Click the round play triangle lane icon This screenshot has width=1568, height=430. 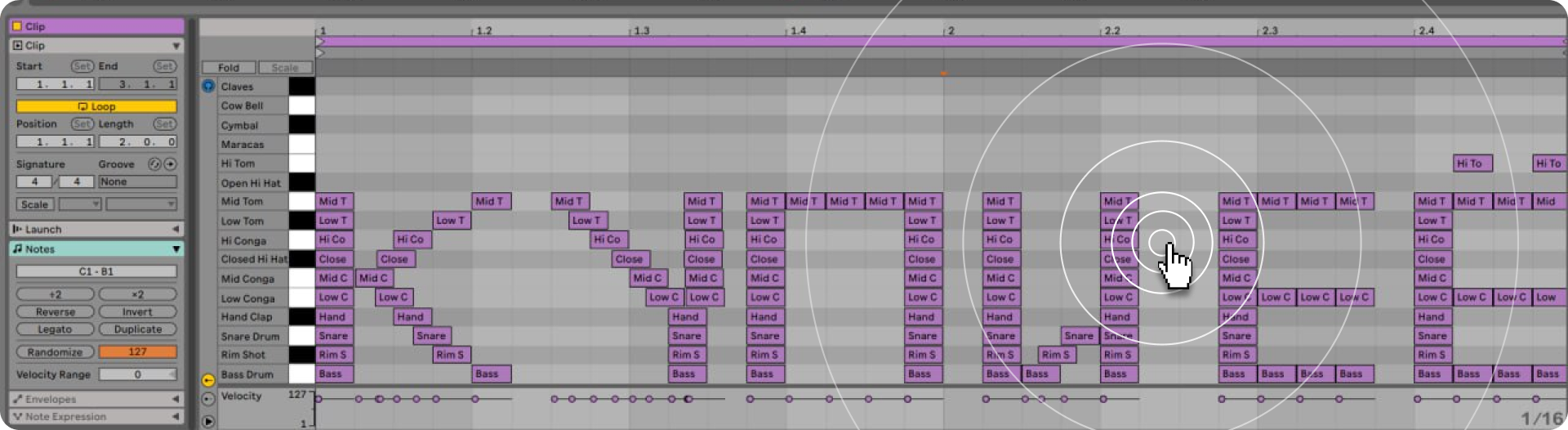coord(208,421)
